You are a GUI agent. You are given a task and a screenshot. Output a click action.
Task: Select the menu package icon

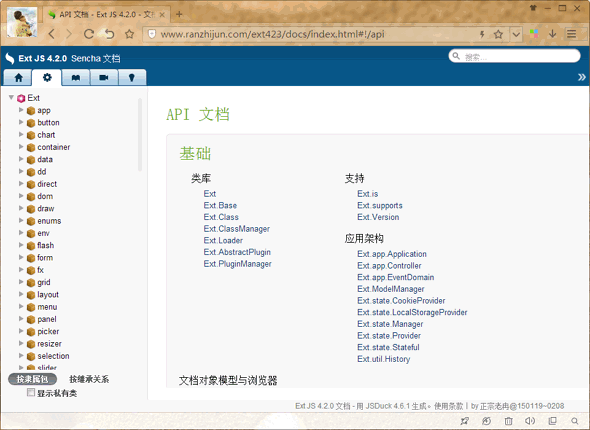click(31, 307)
